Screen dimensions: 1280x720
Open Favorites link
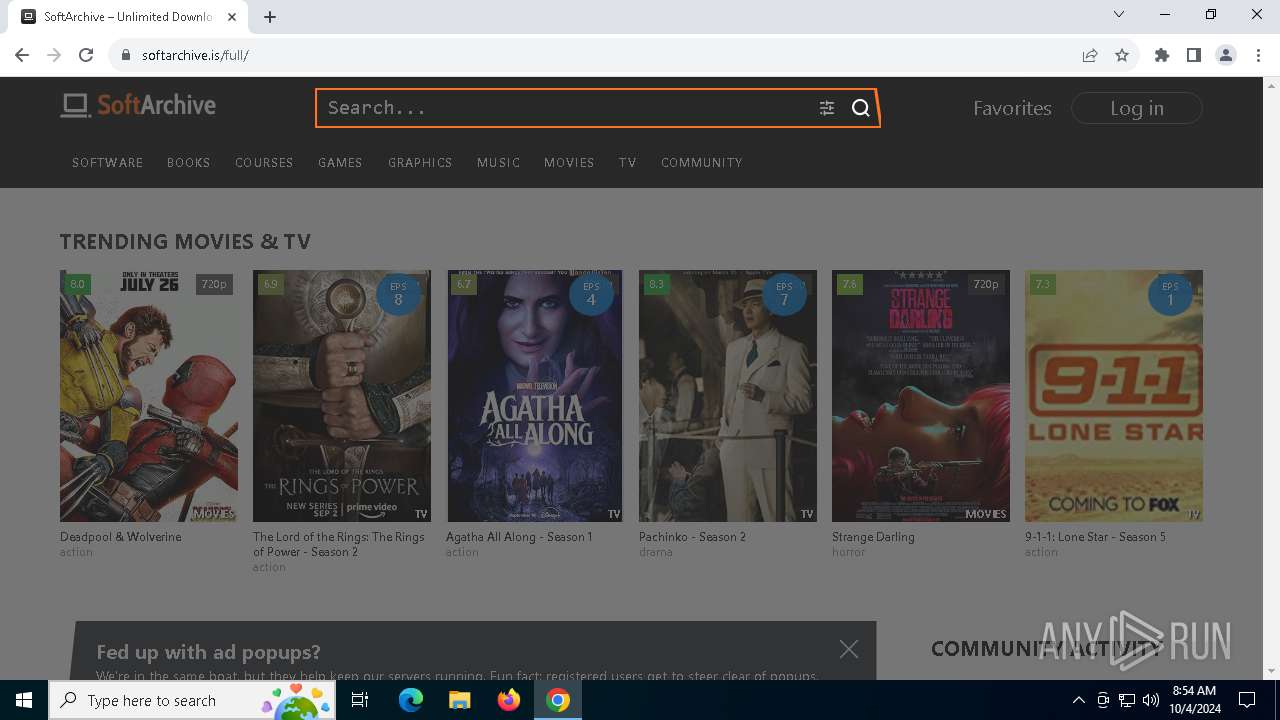tap(1012, 108)
